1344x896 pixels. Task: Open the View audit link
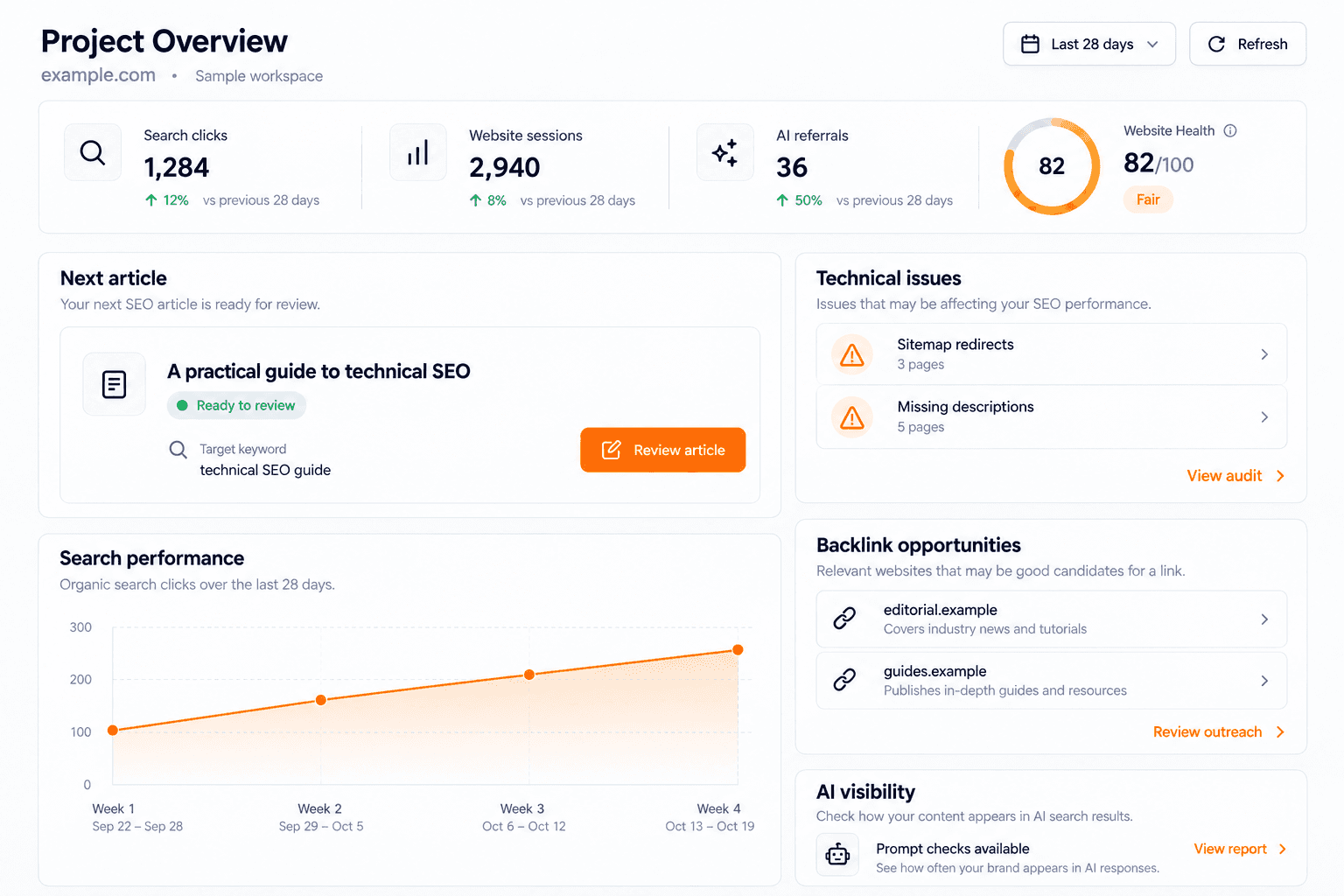click(x=1224, y=476)
